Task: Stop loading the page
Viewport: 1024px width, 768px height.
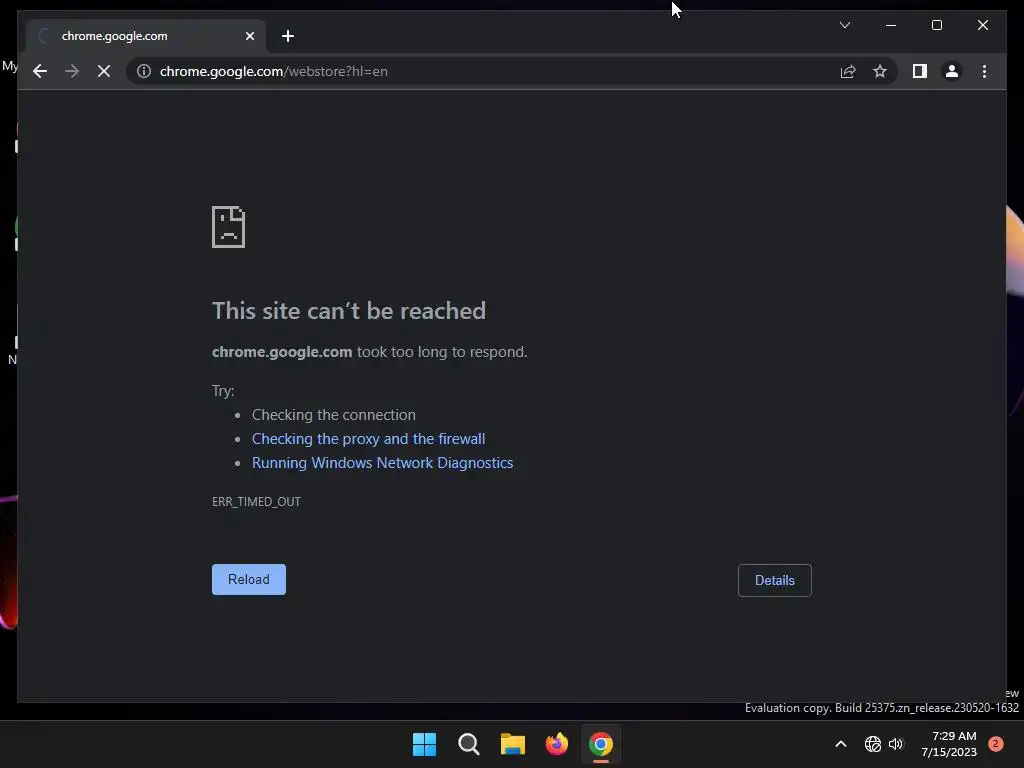Action: coord(104,71)
